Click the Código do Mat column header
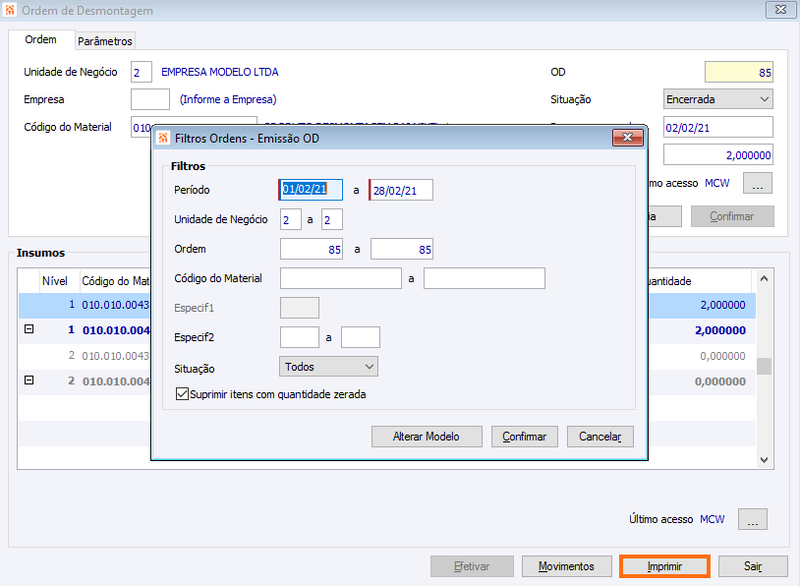The height and width of the screenshot is (586, 800). point(115,281)
